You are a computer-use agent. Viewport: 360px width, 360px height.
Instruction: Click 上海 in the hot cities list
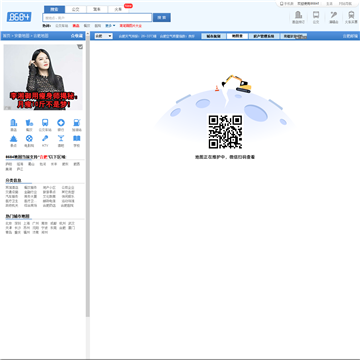coord(27,223)
